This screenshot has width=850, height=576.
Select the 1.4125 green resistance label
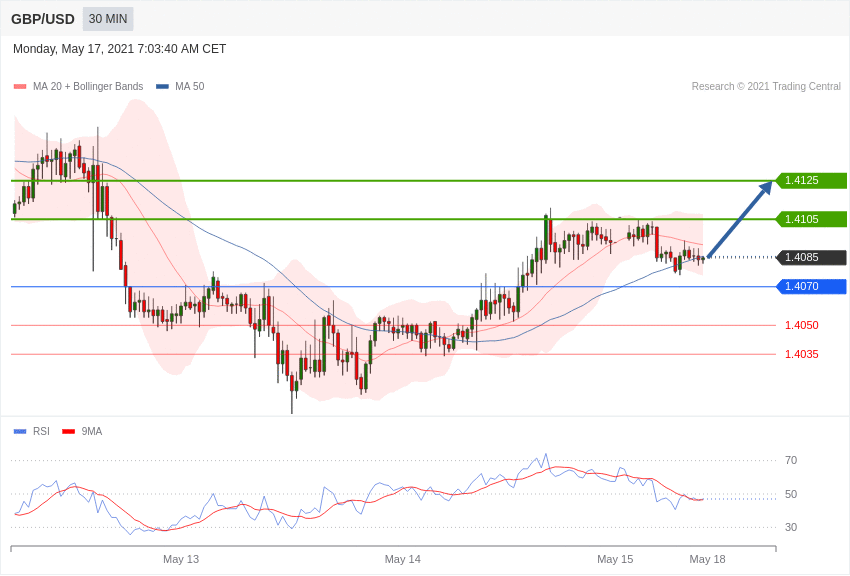(812, 180)
